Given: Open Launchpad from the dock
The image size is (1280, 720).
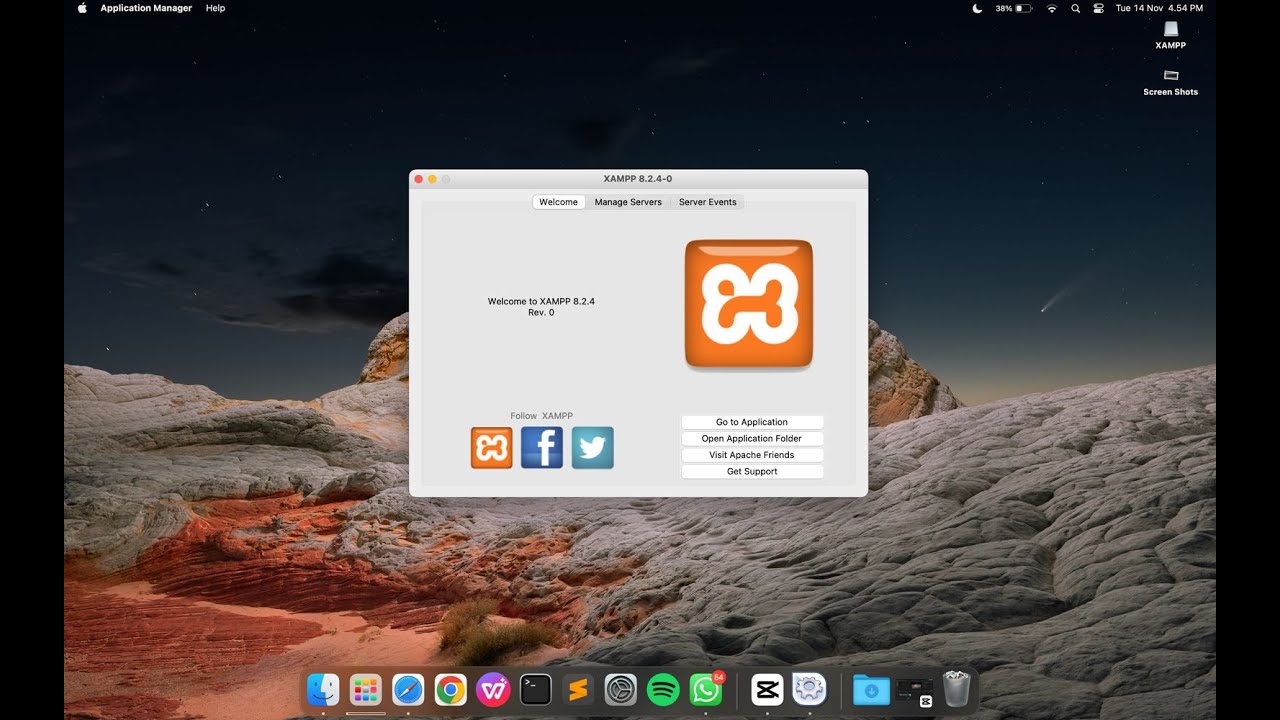Looking at the screenshot, I should point(365,689).
